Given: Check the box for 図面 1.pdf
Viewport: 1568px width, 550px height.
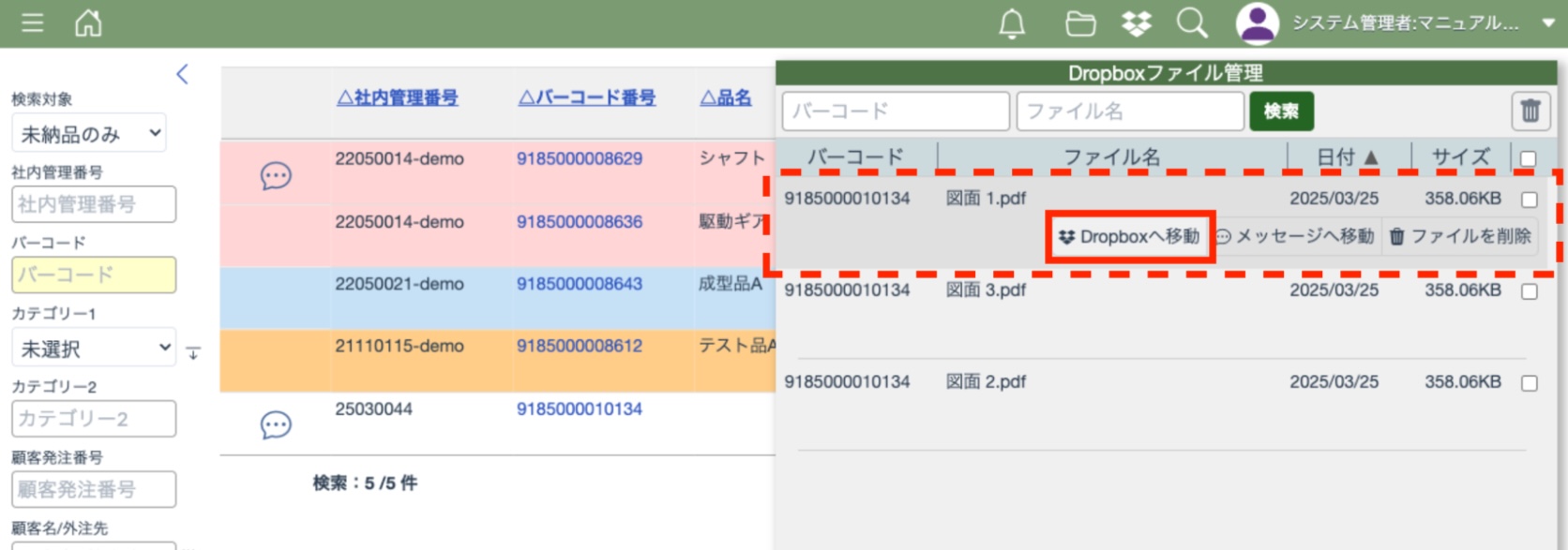Looking at the screenshot, I should tap(1530, 200).
